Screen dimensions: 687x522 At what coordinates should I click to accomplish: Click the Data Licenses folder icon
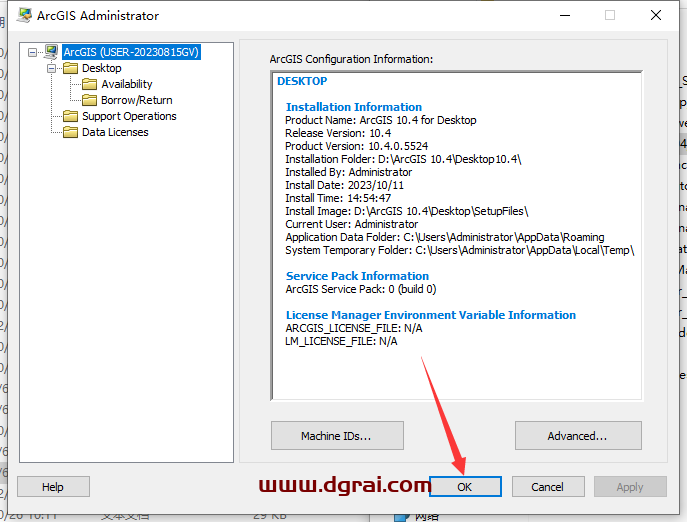[x=70, y=132]
